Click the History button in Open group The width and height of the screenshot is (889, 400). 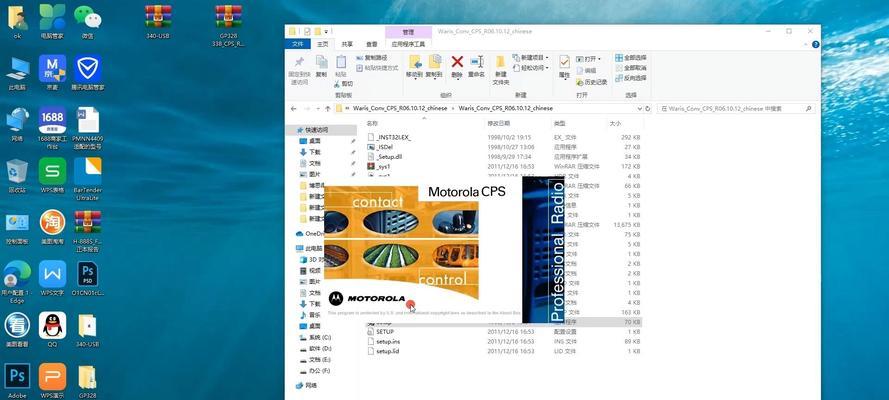(592, 83)
